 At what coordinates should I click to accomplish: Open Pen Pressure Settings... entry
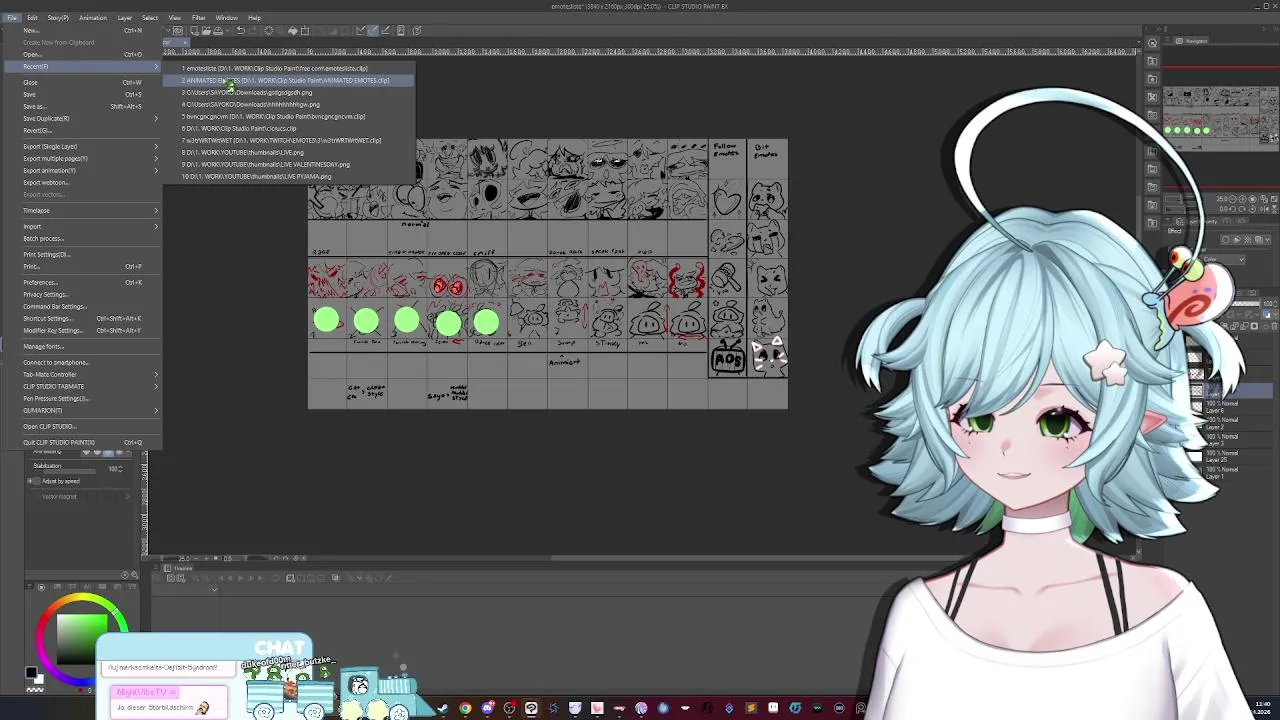tap(83, 398)
